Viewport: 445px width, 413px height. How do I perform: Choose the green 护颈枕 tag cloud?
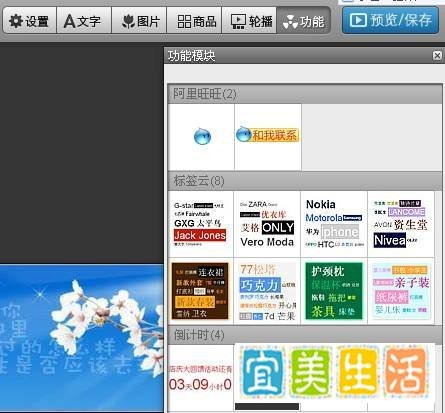tap(334, 291)
